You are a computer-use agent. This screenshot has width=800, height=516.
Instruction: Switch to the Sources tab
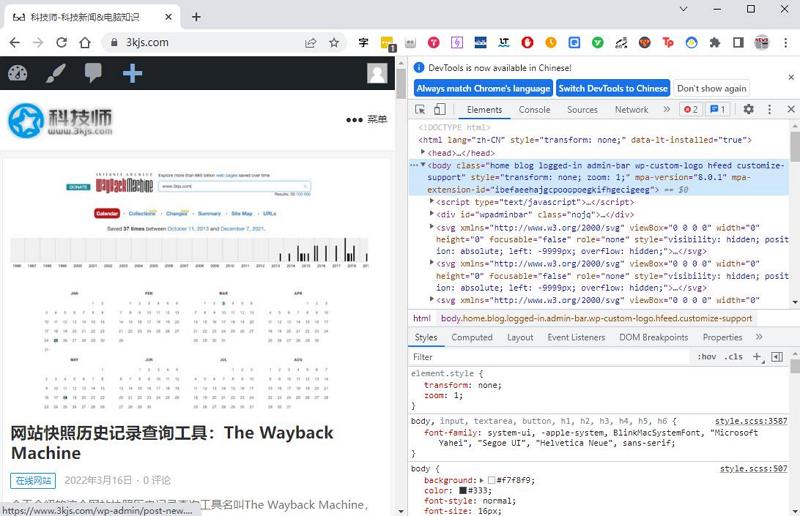(582, 110)
